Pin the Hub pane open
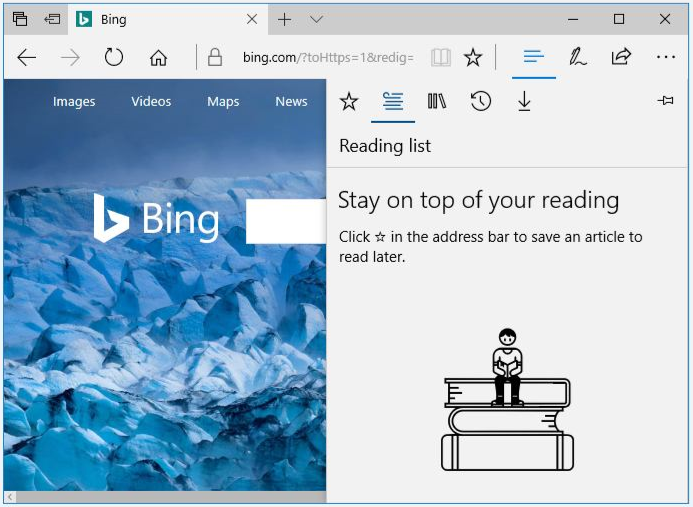693x507 pixels. point(665,101)
